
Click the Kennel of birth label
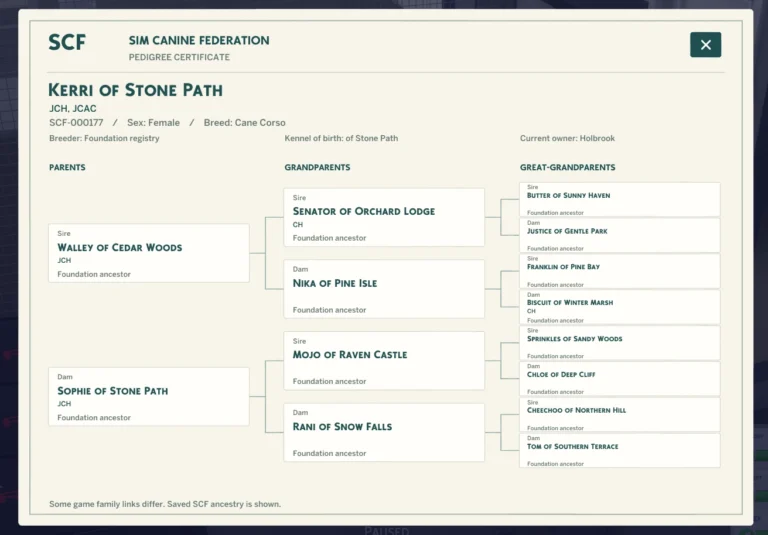tap(341, 138)
